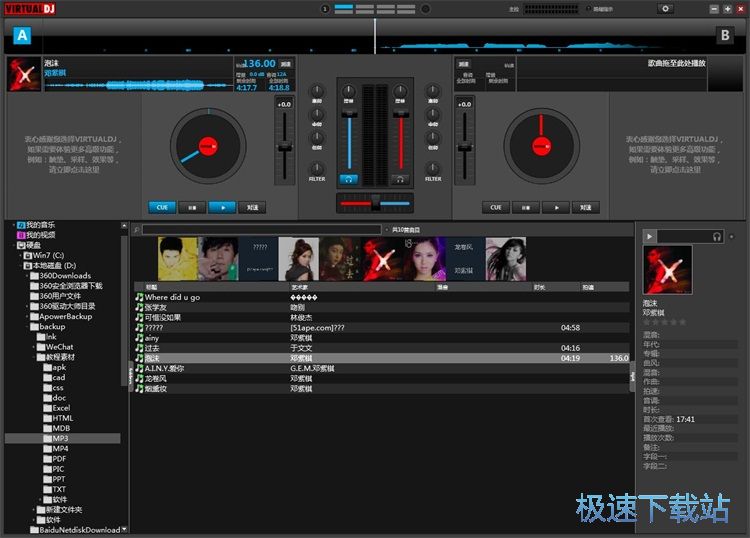Viewport: 750px width, 538px height.
Task: Toggle headphone cue for left channel
Action: (x=349, y=179)
